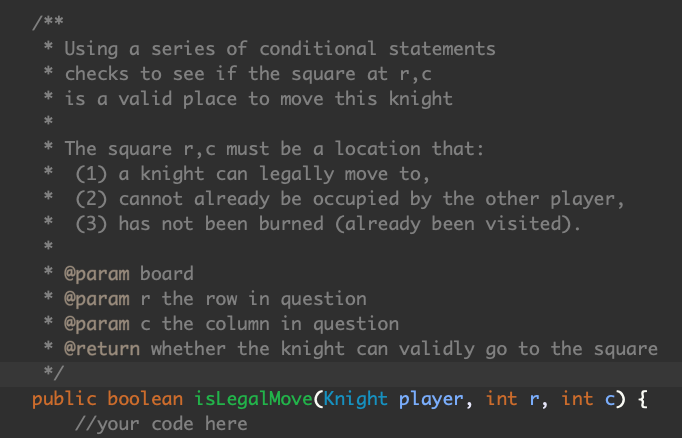Click the isLegalMove method name
The image size is (682, 438).
coord(253,399)
